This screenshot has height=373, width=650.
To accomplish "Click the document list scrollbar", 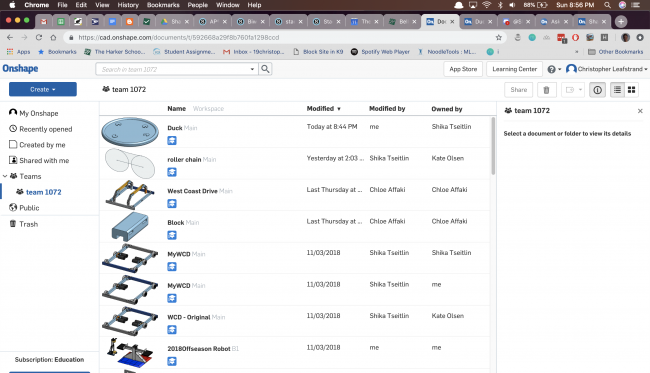I will pyautogui.click(x=493, y=146).
